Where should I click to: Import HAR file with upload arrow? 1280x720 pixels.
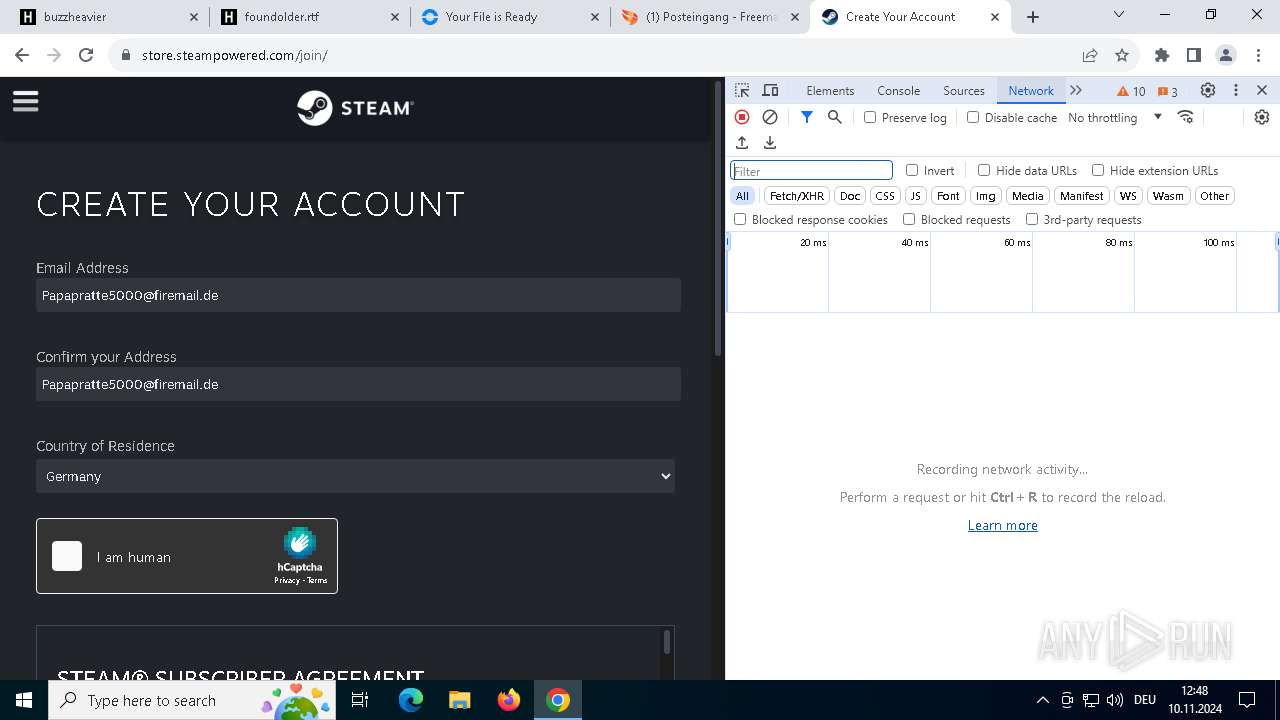pos(742,143)
